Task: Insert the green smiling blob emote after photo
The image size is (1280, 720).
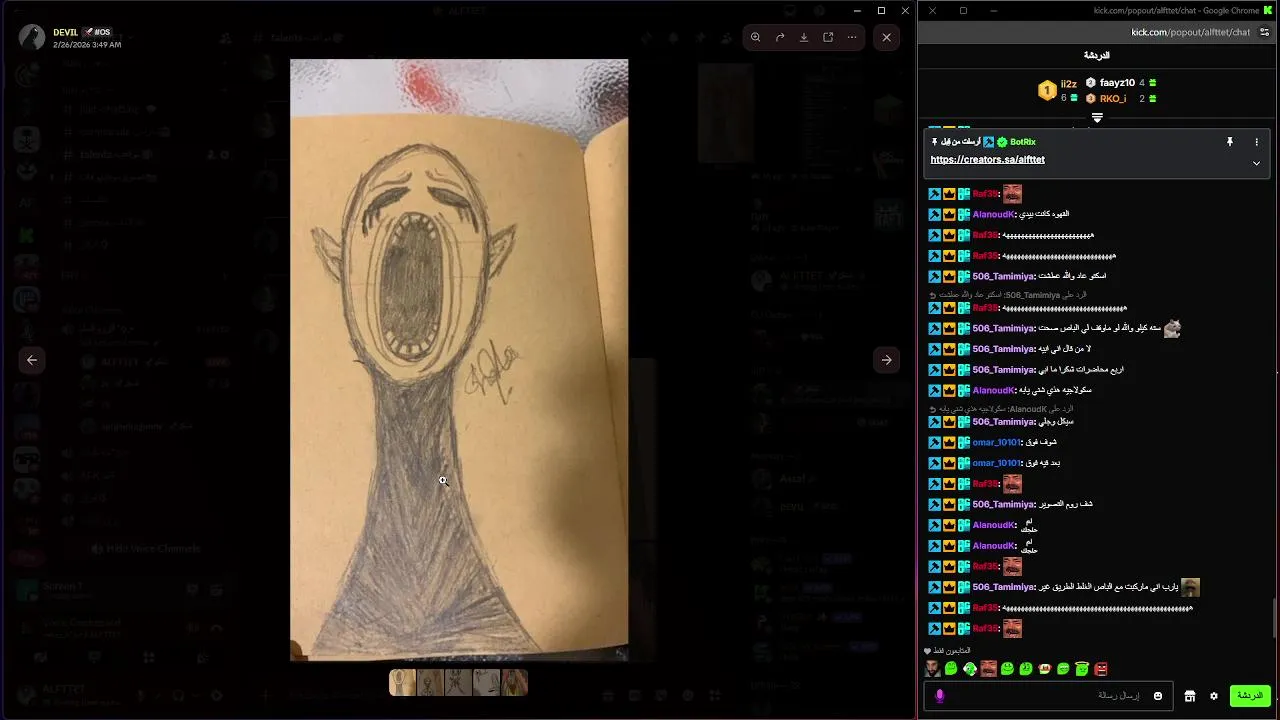Action: coord(1007,669)
